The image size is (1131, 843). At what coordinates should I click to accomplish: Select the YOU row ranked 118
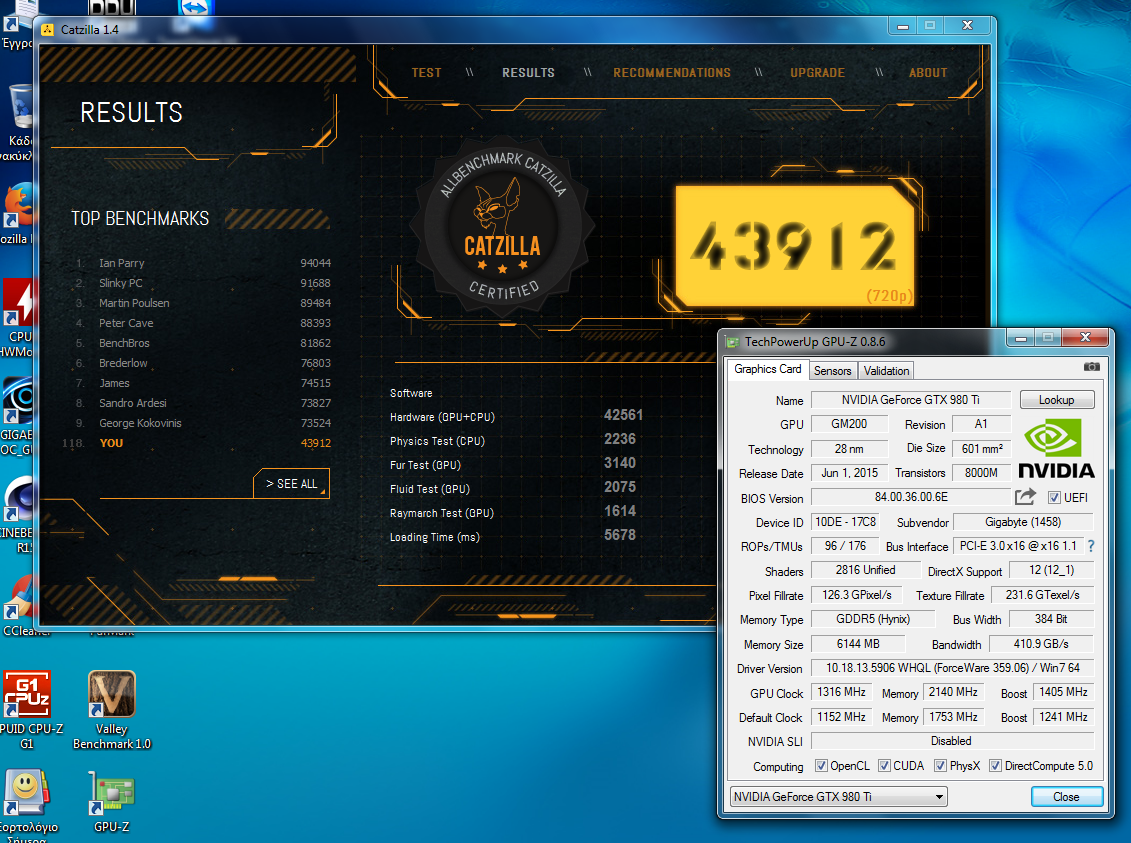(x=196, y=443)
